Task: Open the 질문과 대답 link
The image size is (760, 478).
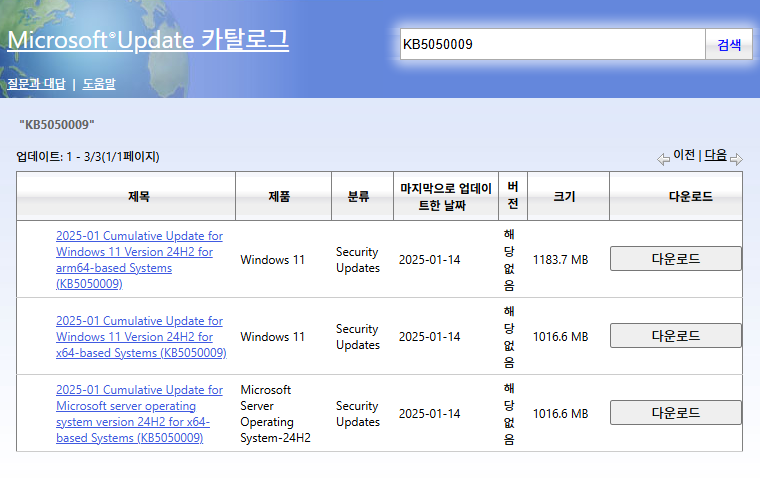Action: tap(36, 84)
